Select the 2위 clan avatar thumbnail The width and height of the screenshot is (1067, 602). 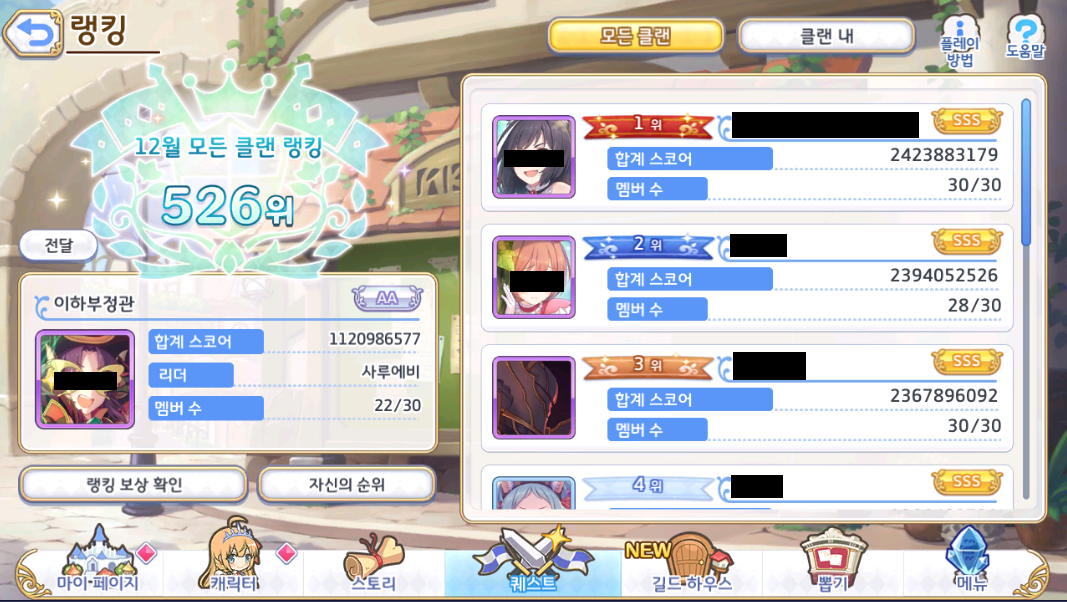click(534, 278)
